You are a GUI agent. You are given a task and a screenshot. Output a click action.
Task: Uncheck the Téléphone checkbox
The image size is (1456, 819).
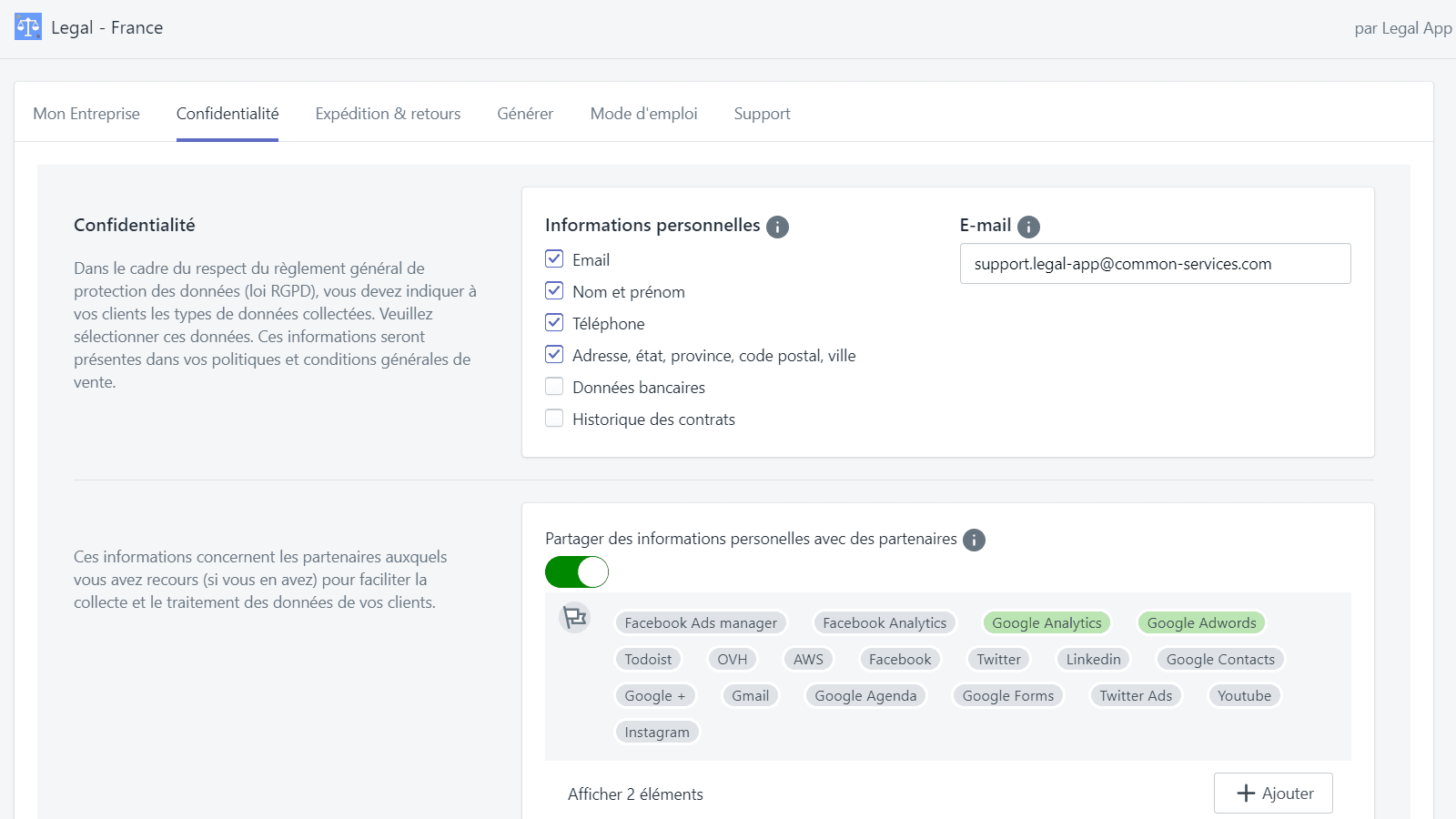(x=554, y=323)
